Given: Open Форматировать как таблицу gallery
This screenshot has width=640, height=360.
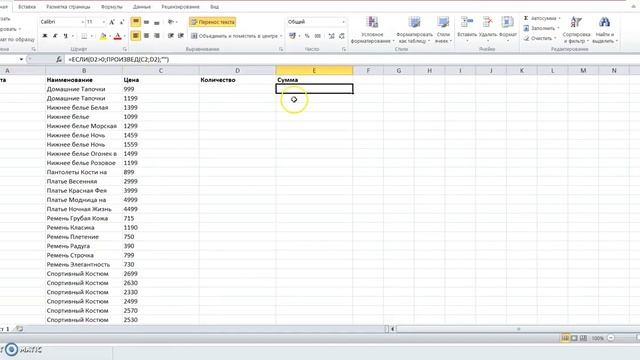Looking at the screenshot, I should coord(414,30).
